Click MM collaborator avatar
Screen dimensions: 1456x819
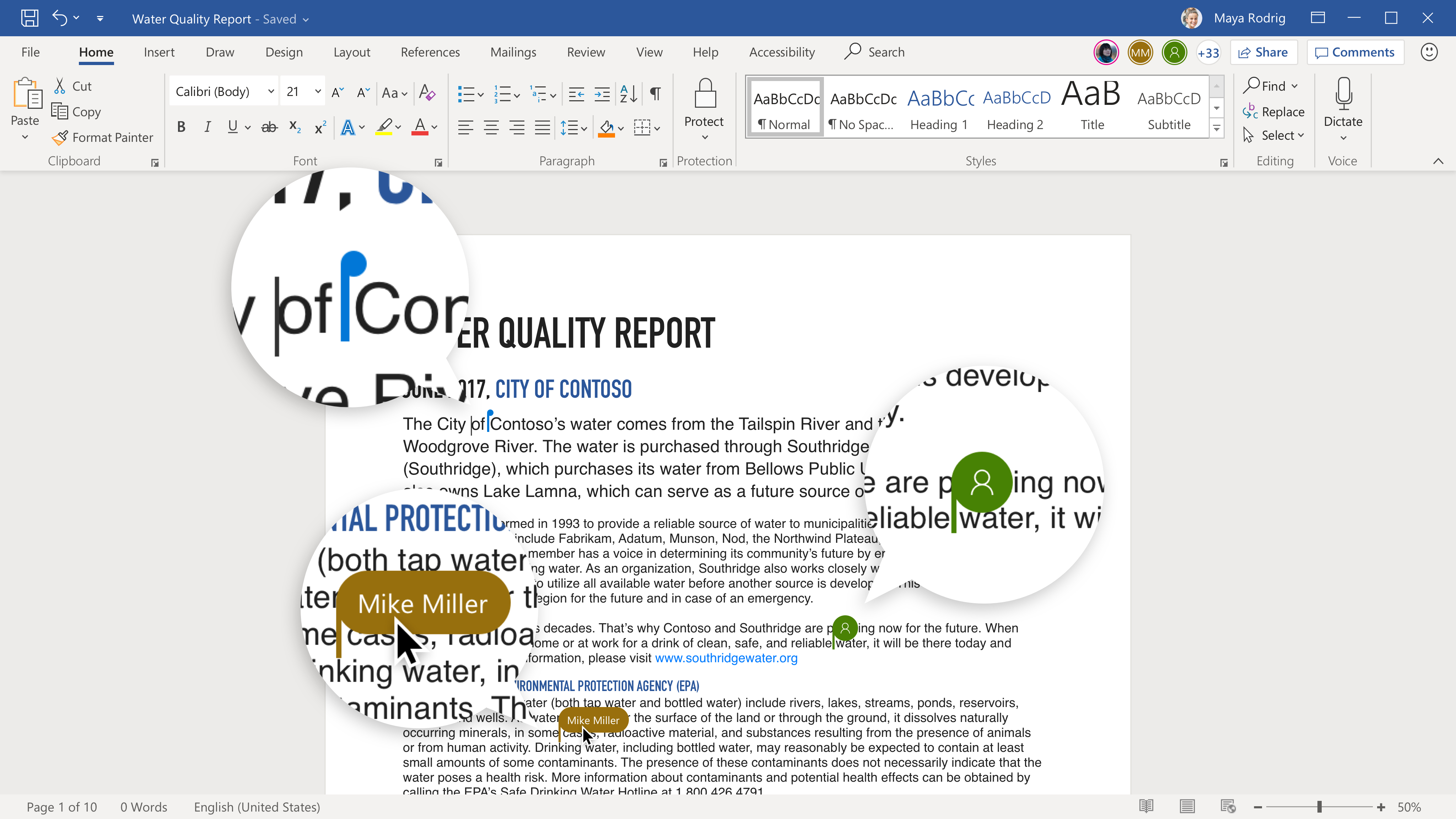1140,53
